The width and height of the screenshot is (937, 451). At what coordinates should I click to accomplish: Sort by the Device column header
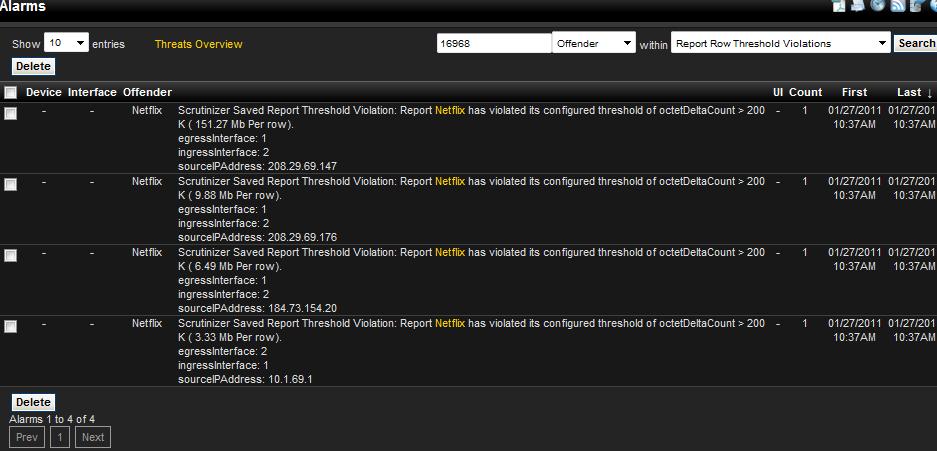pyautogui.click(x=44, y=93)
